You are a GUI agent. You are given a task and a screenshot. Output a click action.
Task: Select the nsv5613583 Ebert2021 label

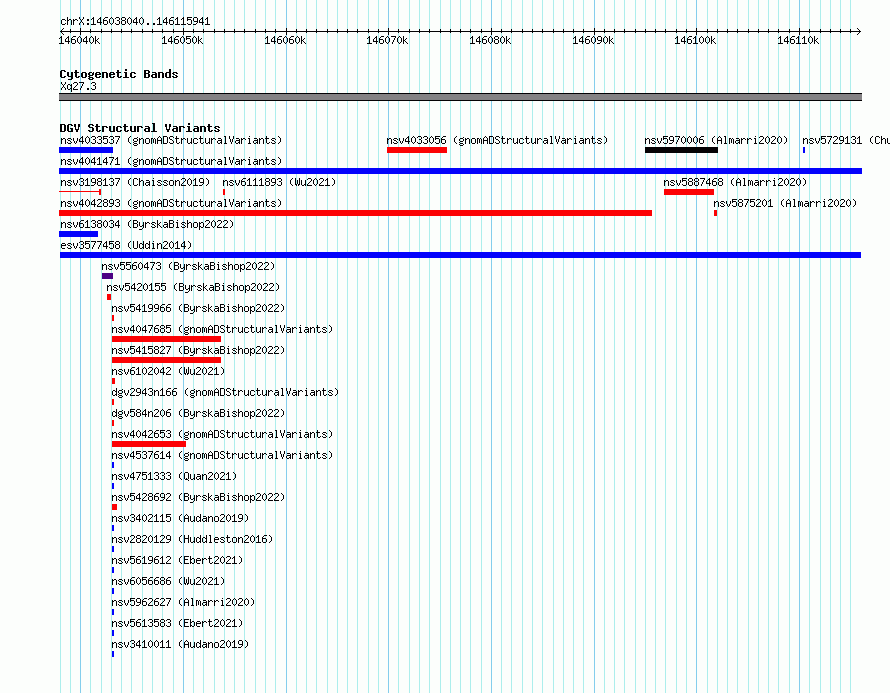click(x=177, y=623)
